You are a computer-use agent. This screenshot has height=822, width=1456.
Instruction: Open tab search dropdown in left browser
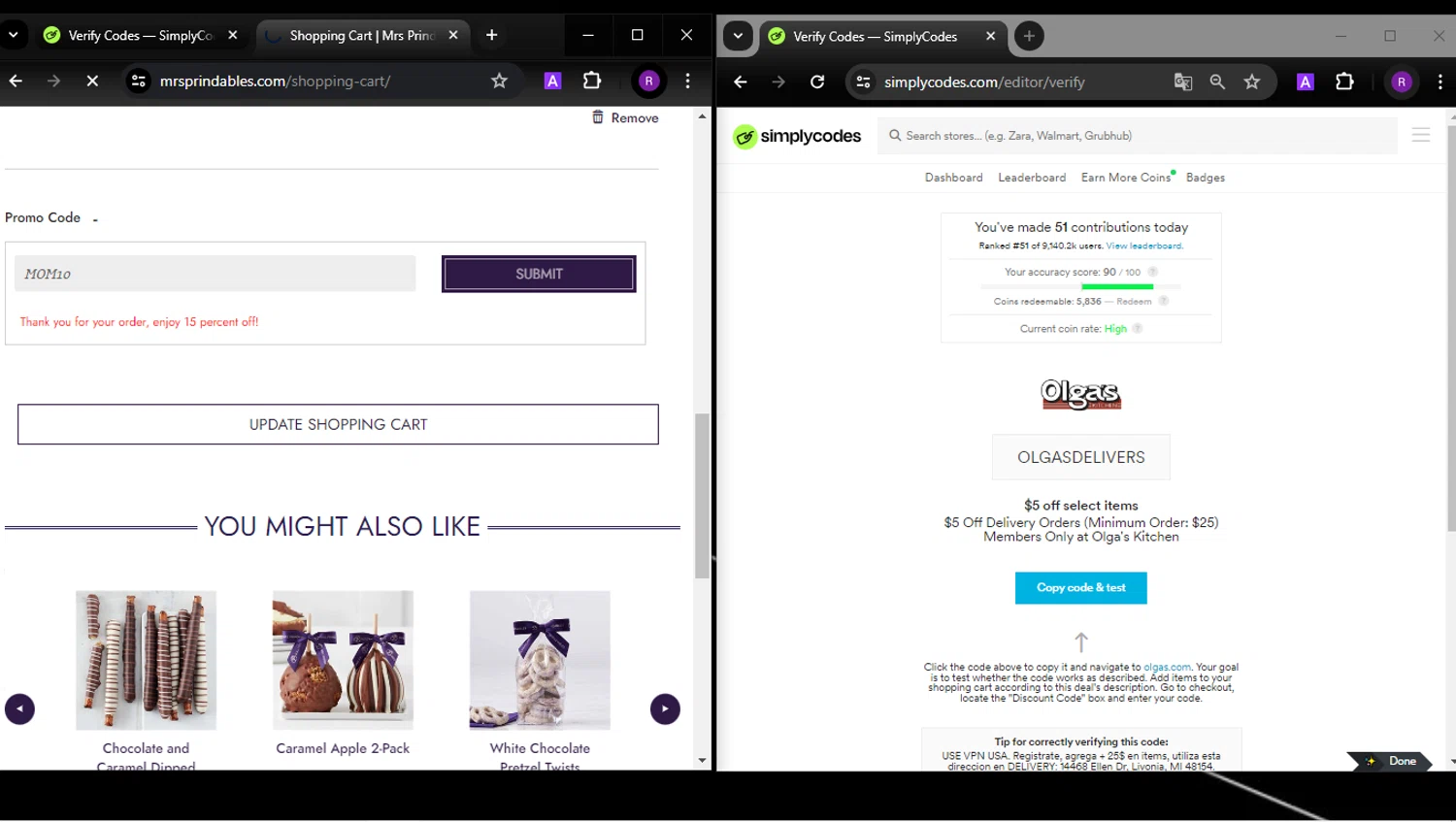pos(14,36)
